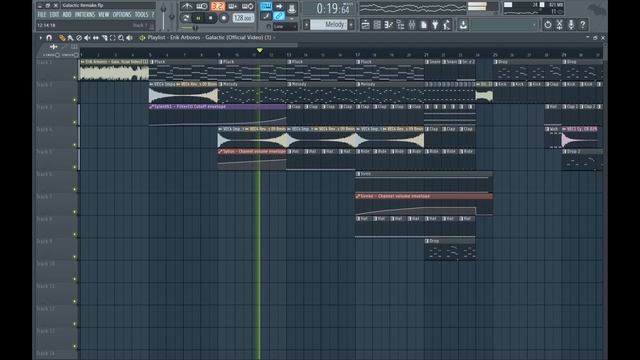The image size is (640, 360).
Task: Select the playlist Zoom tool
Action: pyautogui.click(x=121, y=38)
